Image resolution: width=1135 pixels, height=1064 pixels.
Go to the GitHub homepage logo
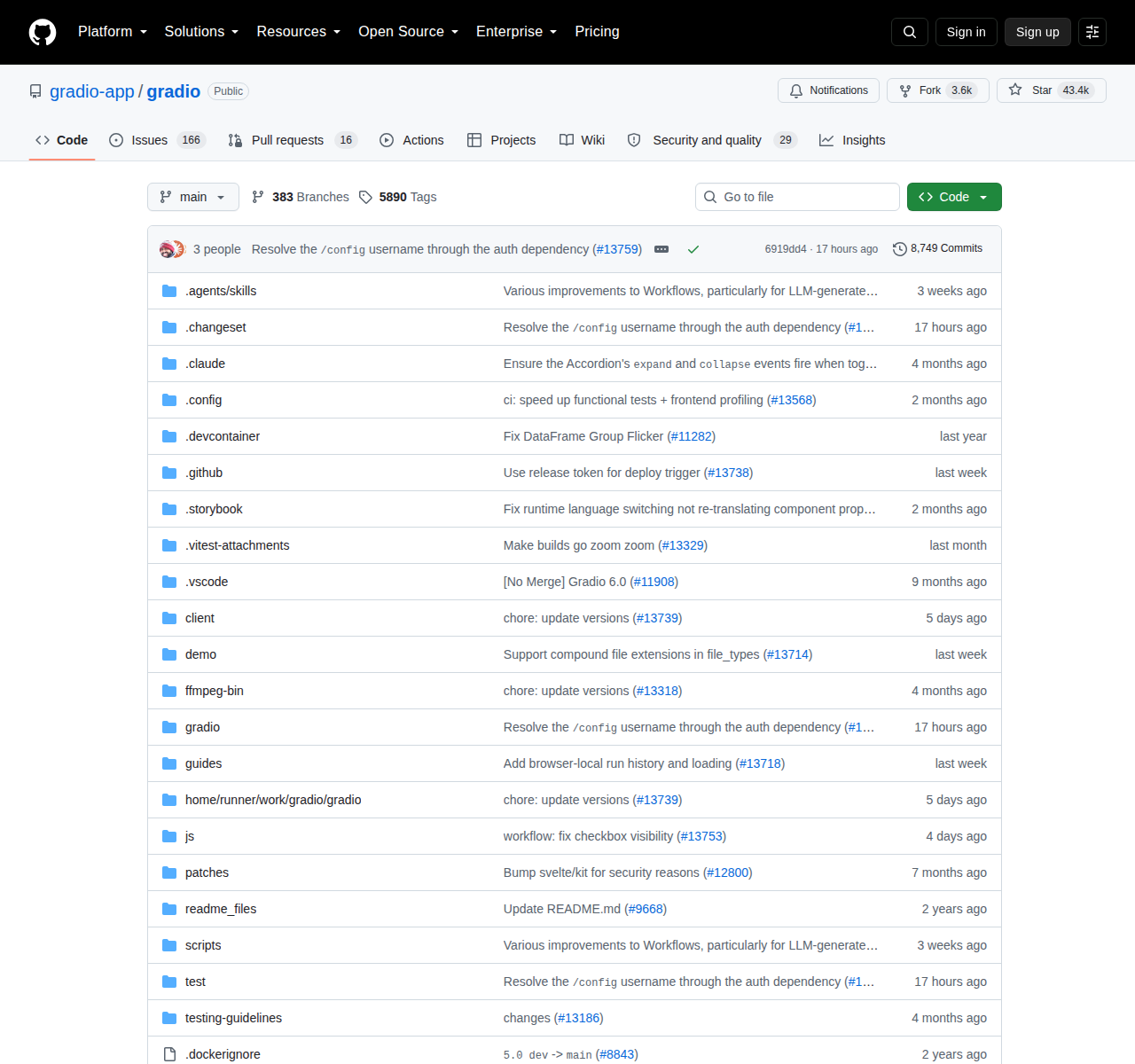pos(43,32)
